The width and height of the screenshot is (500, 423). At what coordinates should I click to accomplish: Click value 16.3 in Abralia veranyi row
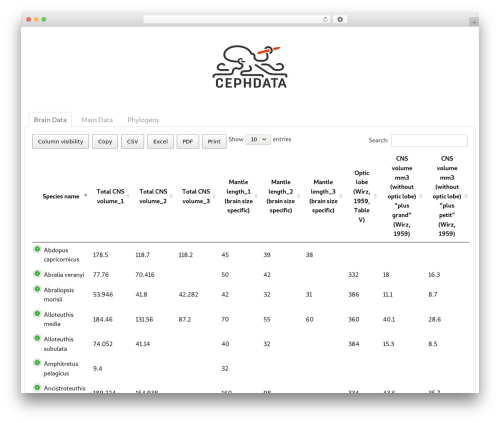(x=434, y=275)
